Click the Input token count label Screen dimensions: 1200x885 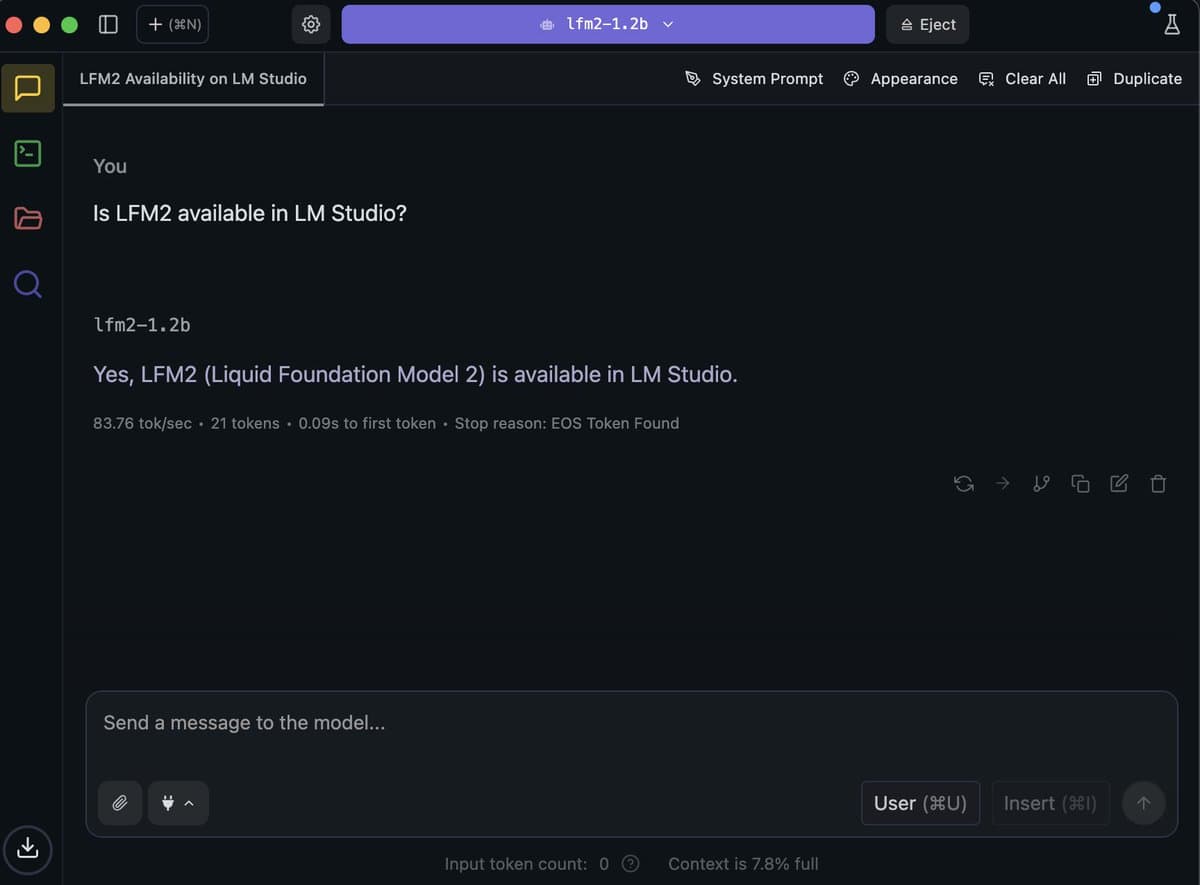coord(516,864)
